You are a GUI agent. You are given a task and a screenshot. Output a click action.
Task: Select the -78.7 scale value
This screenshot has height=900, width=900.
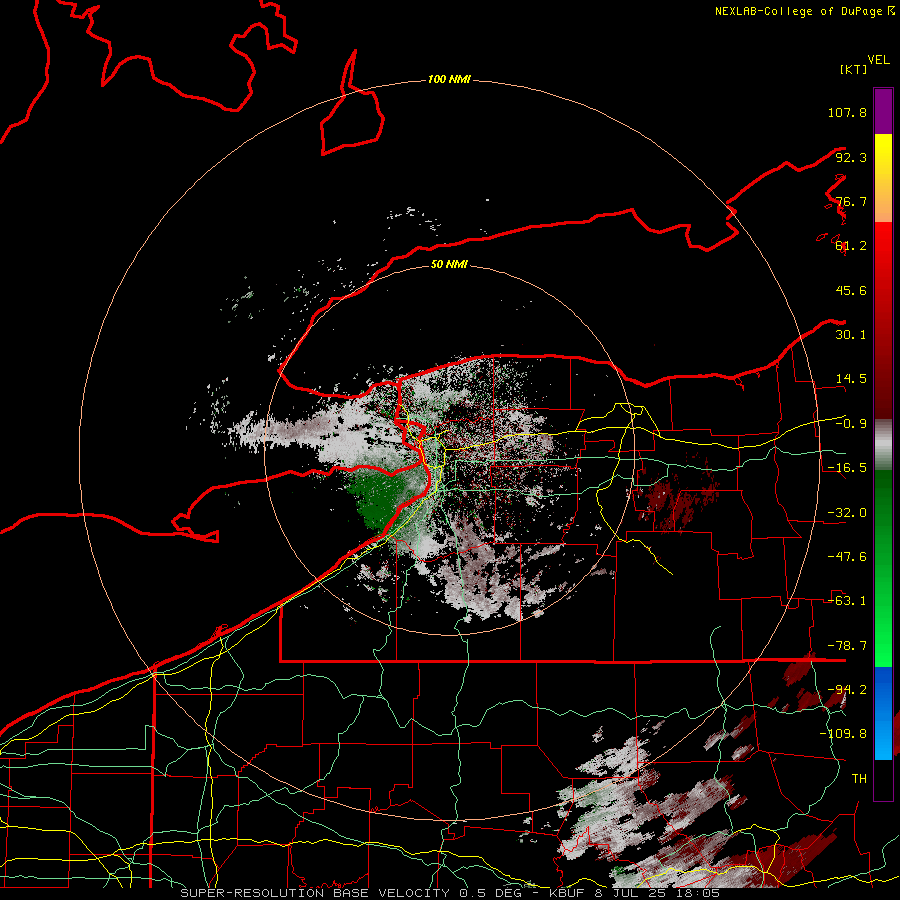coord(847,646)
